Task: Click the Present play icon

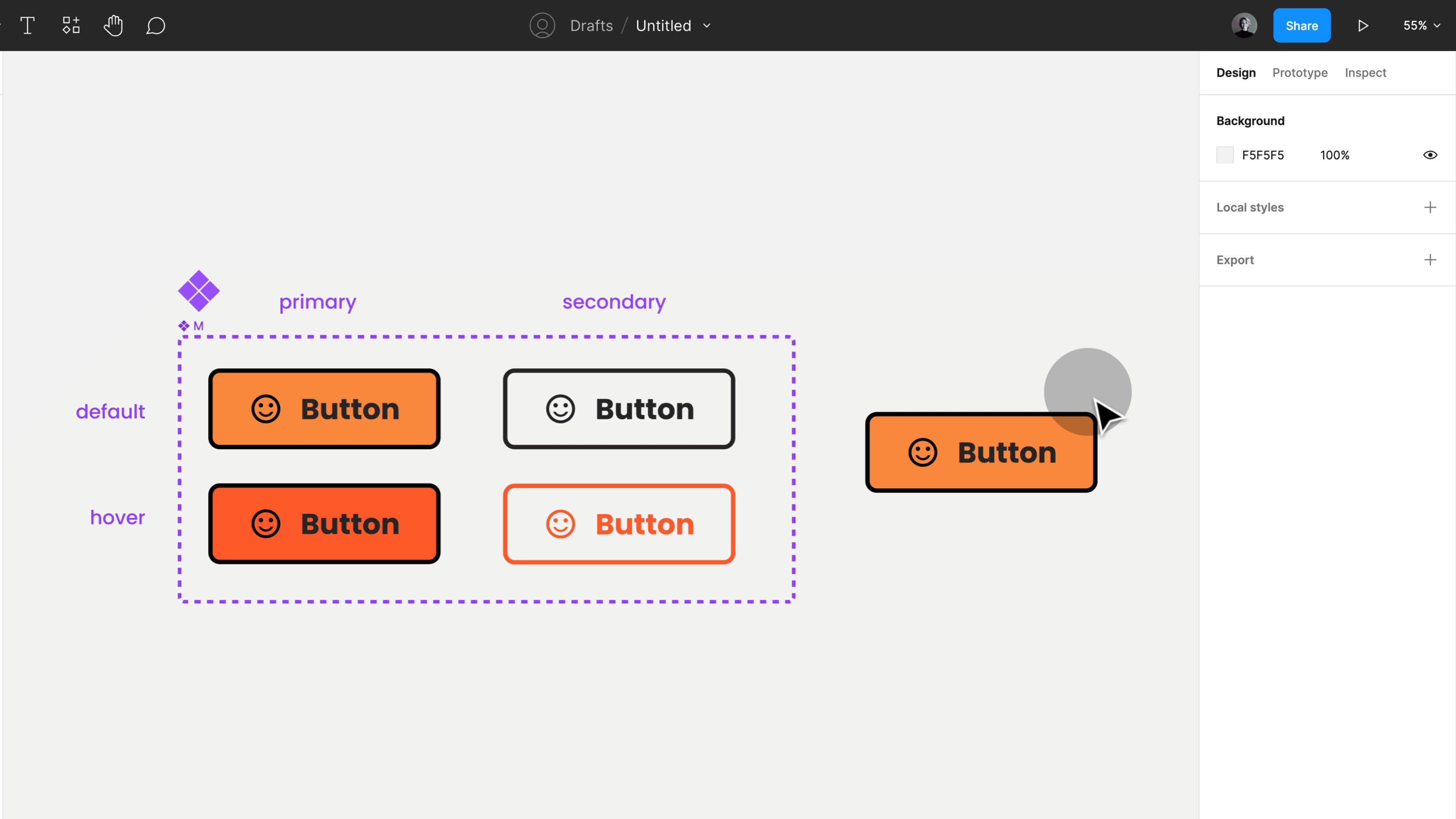Action: point(1363,25)
